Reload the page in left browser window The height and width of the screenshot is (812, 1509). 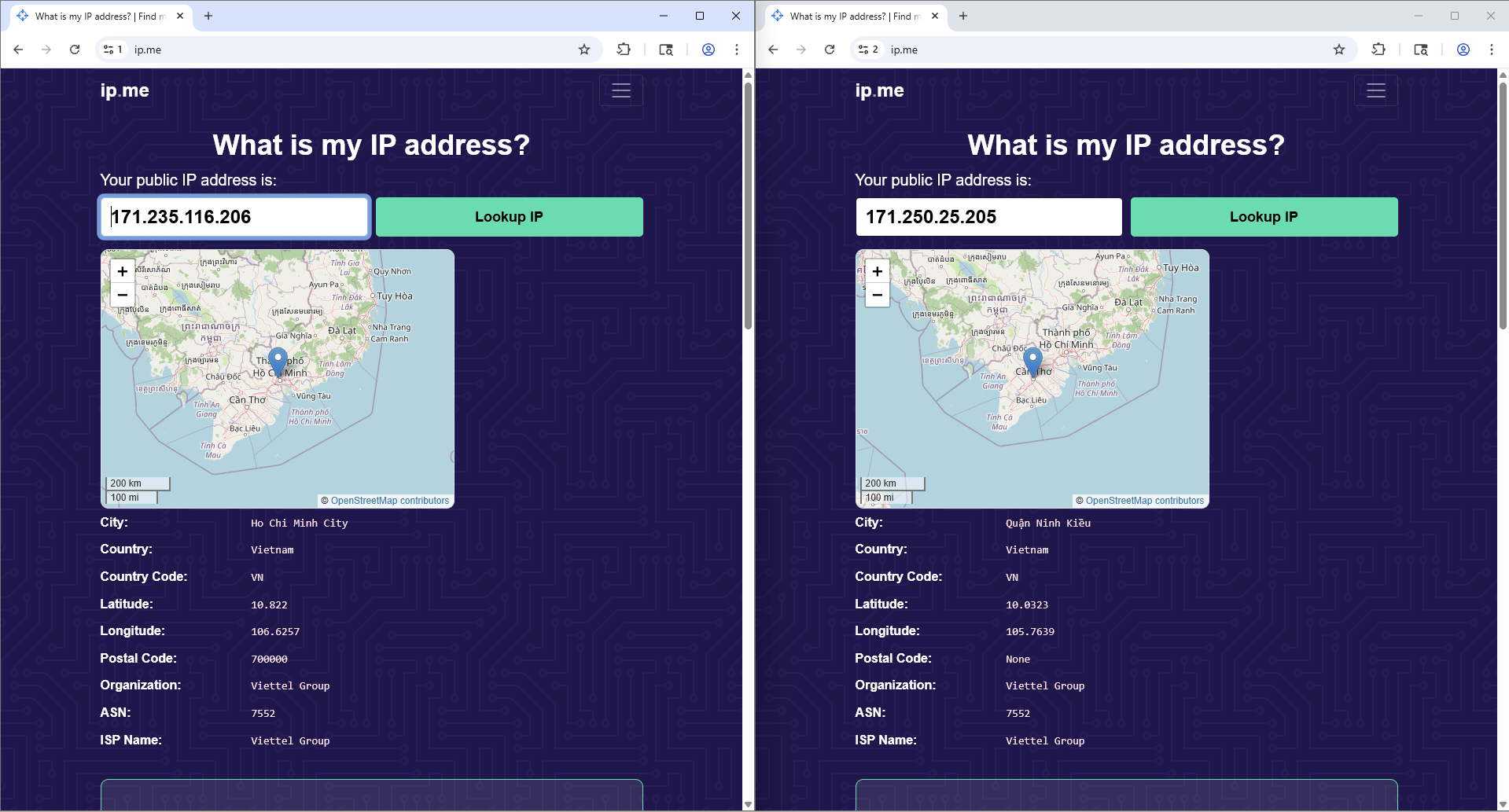75,50
